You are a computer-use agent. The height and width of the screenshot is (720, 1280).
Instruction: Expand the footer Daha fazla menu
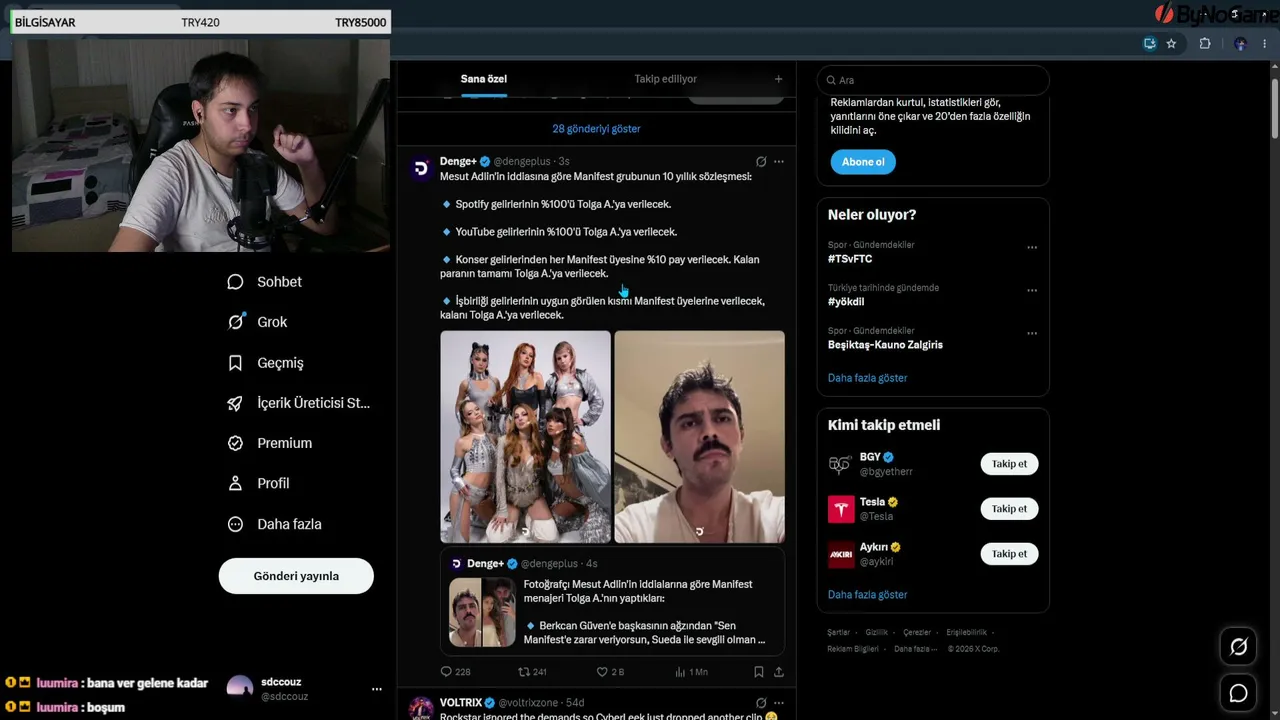pyautogui.click(x=916, y=649)
